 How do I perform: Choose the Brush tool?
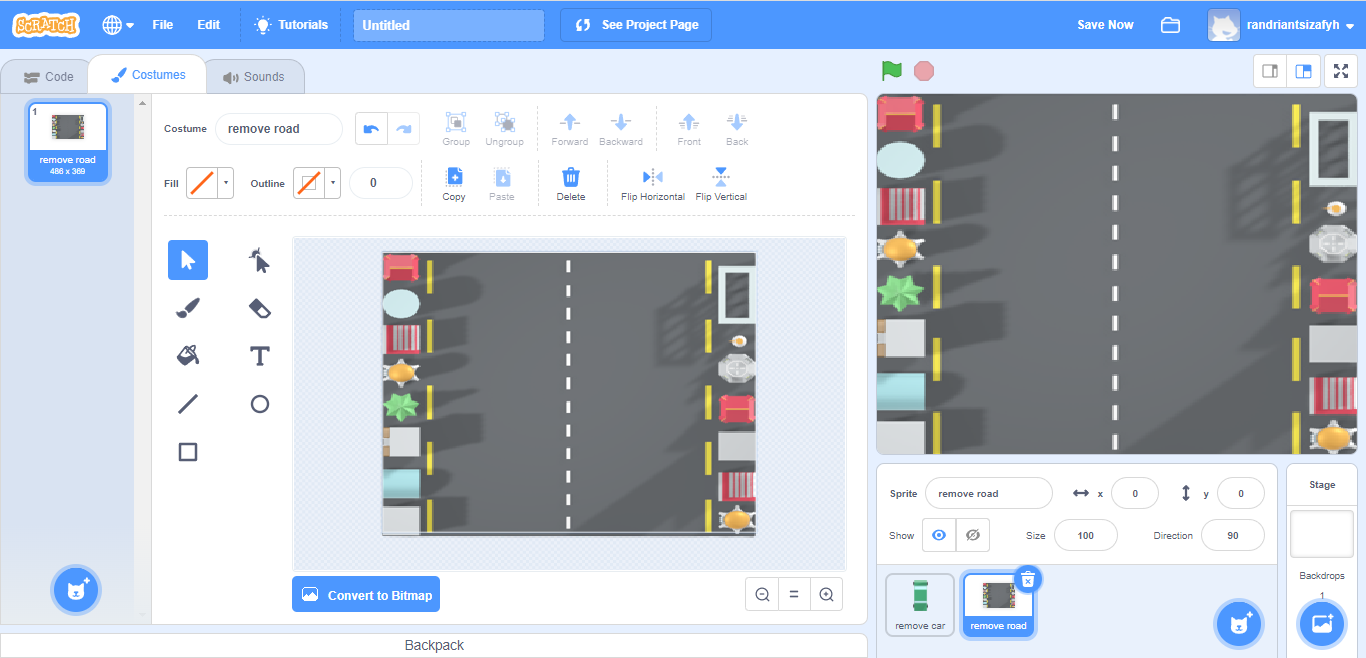click(188, 308)
